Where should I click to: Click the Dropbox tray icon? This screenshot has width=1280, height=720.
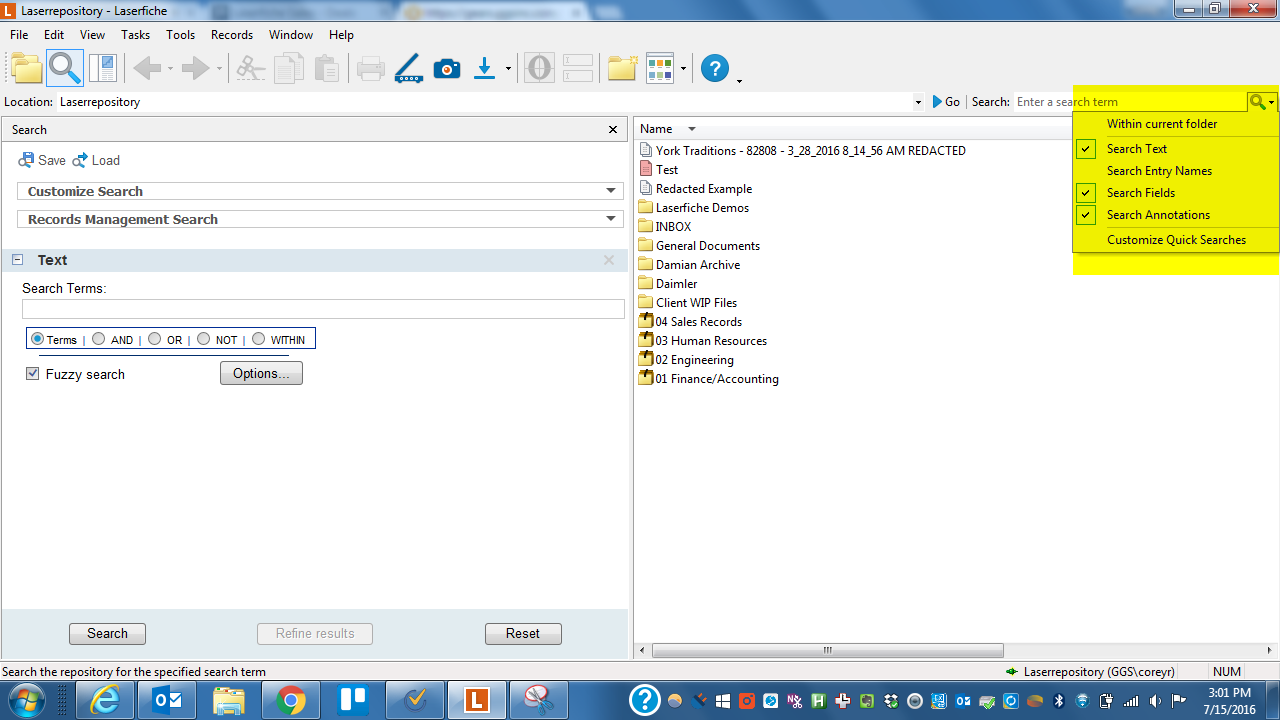coord(890,701)
